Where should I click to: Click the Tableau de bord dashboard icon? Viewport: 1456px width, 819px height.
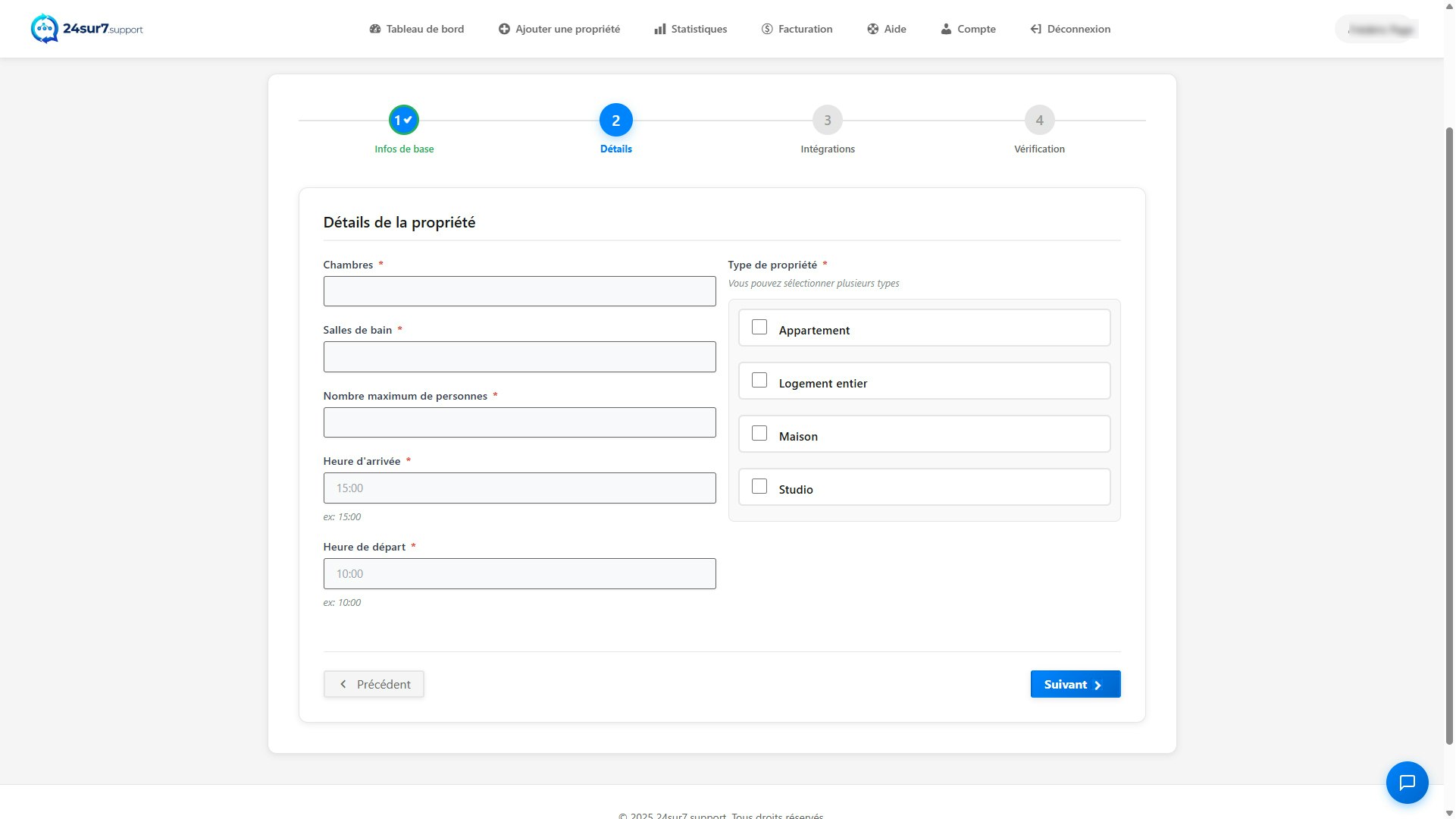click(374, 29)
